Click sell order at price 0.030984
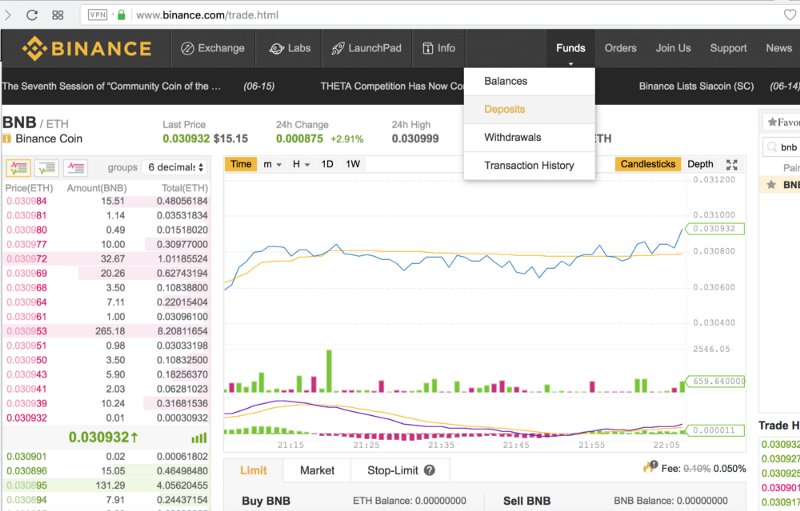800x511 pixels. (x=107, y=201)
